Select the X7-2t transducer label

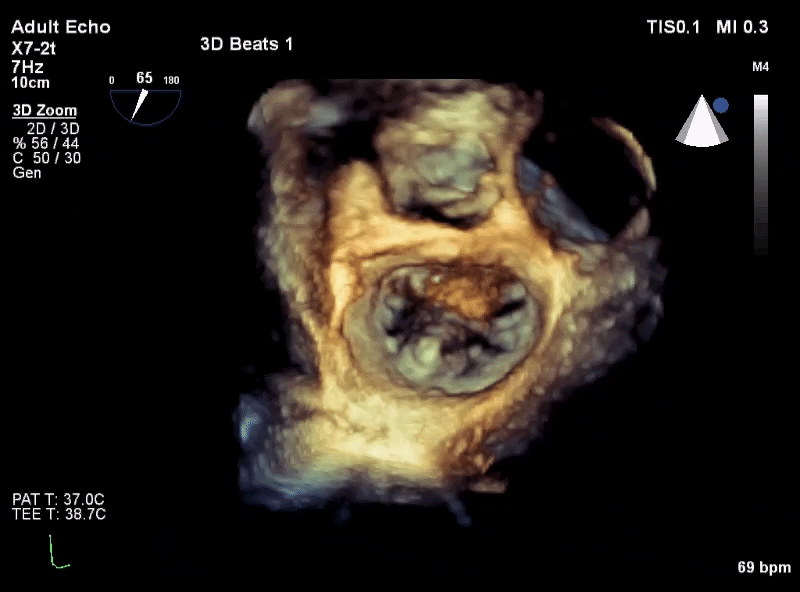pos(34,48)
